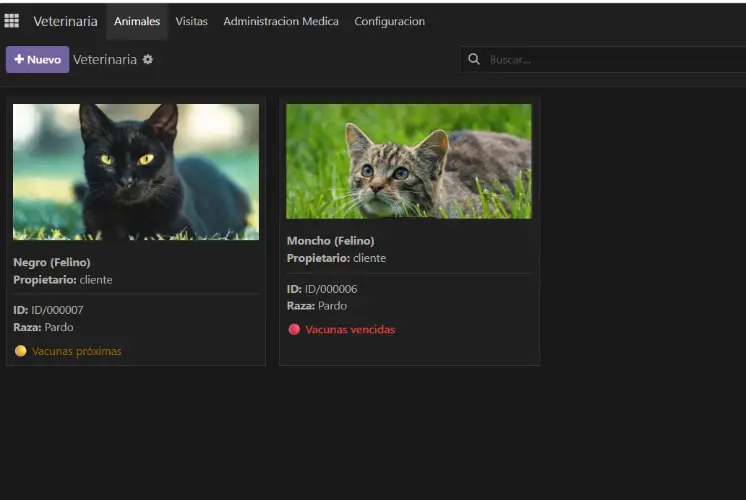Open the Moncho (Felino) record title
This screenshot has height=500, width=746.
click(330, 241)
